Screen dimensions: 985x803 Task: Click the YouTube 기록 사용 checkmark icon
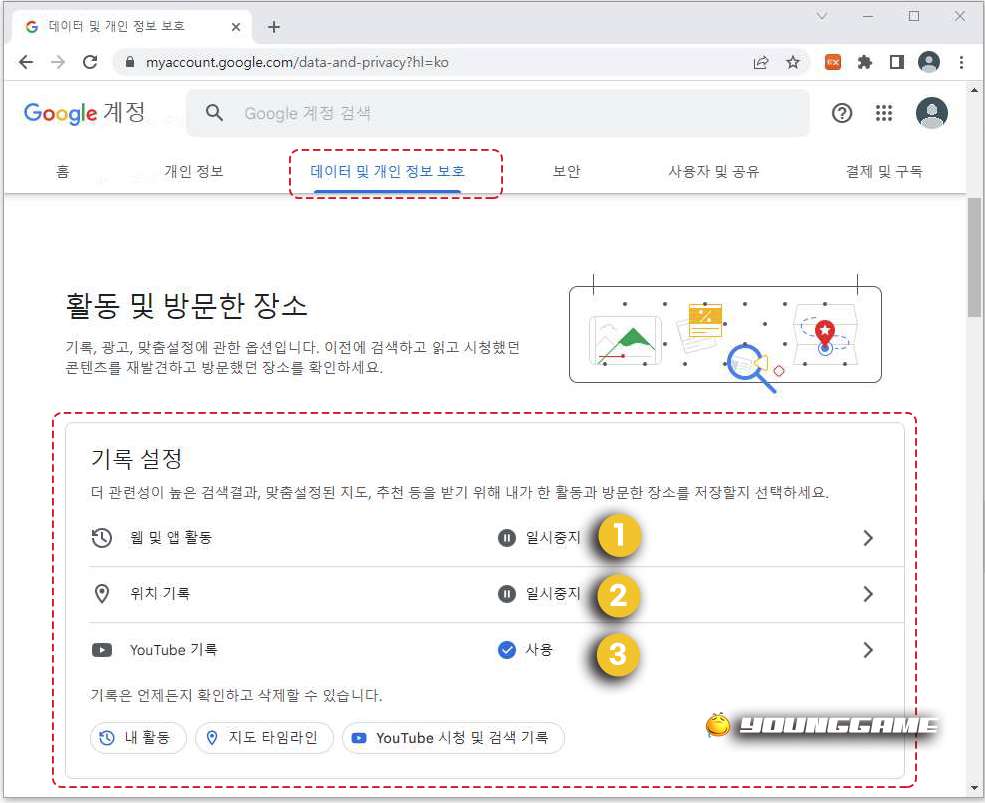[x=507, y=650]
